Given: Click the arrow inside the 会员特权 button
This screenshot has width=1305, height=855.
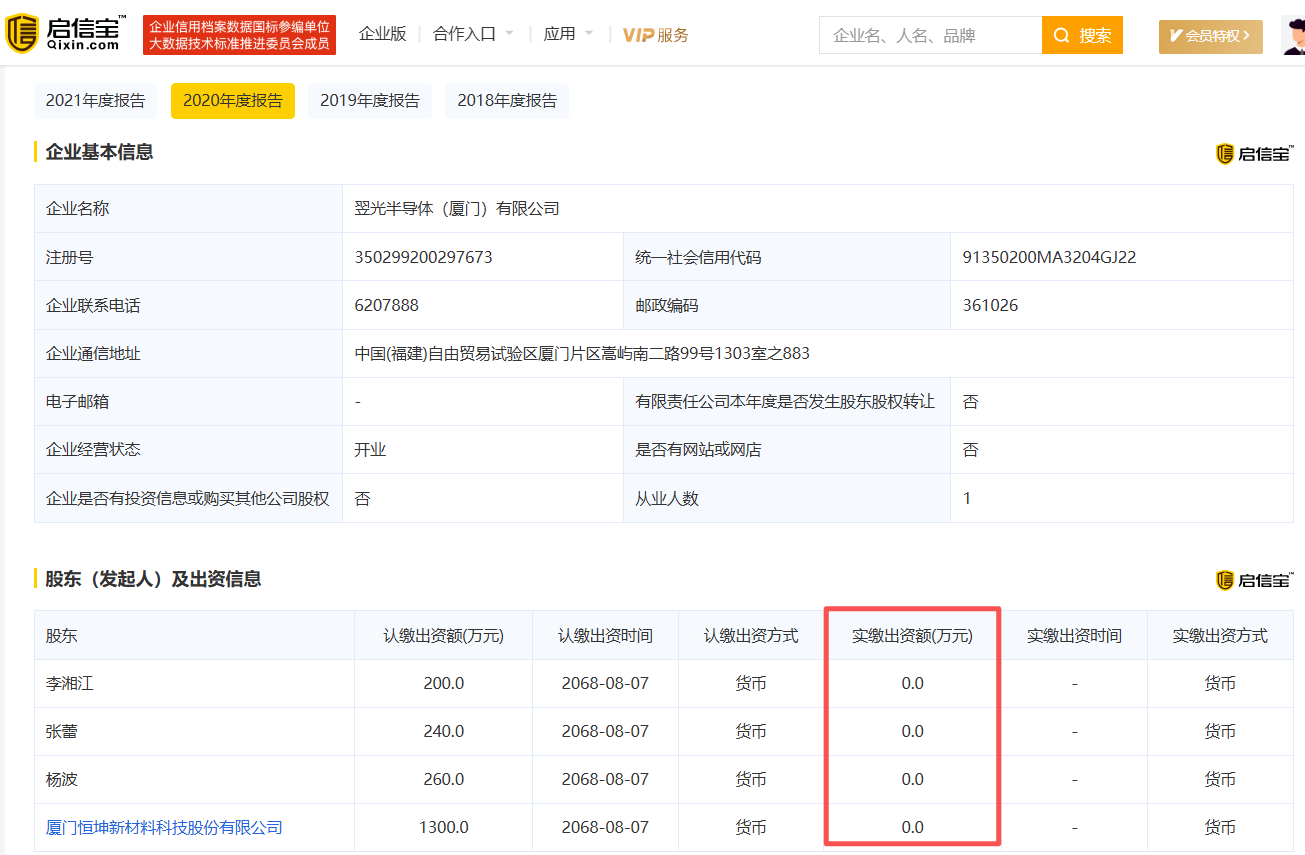Looking at the screenshot, I should (x=1245, y=35).
